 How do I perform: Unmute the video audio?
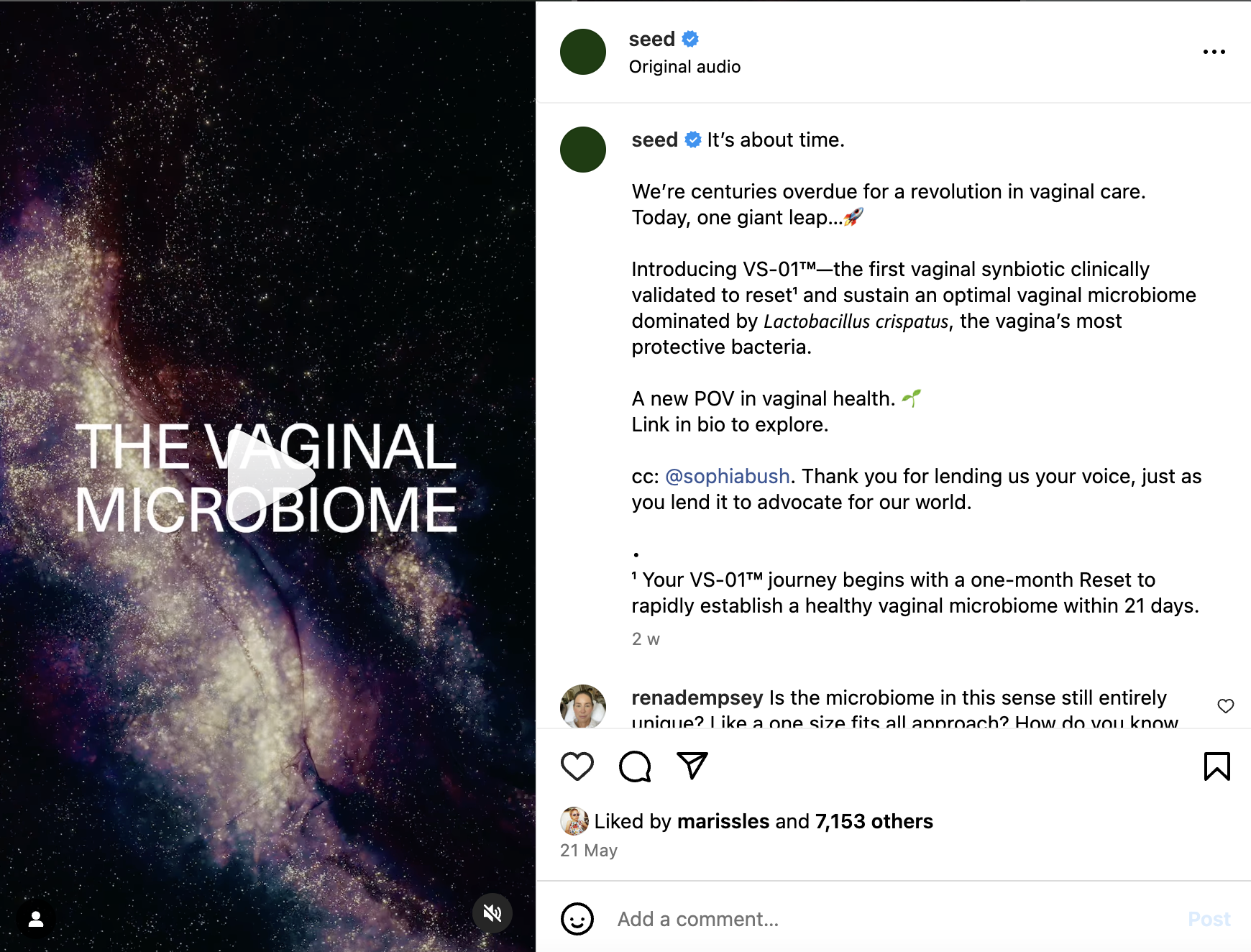tap(492, 913)
